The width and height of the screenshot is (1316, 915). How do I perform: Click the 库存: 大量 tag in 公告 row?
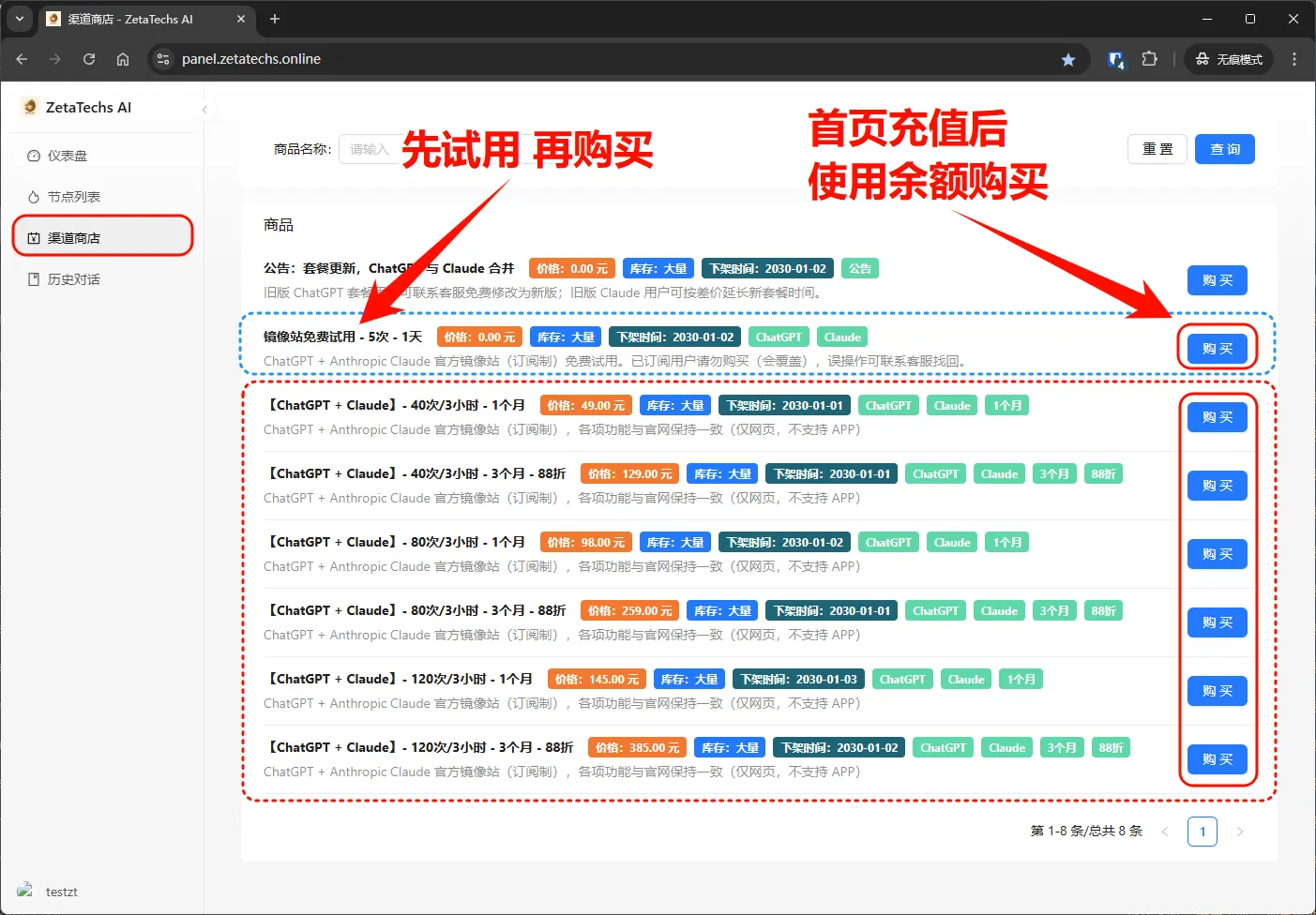(658, 269)
